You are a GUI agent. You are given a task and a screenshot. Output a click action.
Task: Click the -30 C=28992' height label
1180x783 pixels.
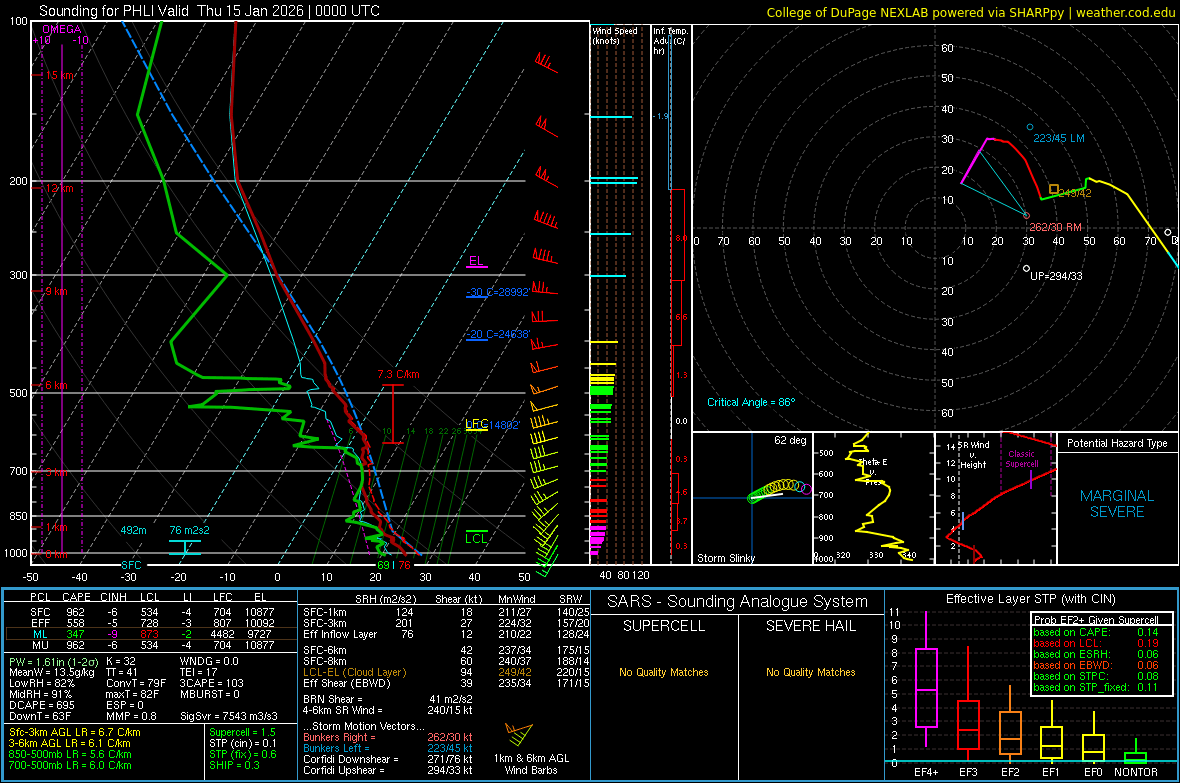[497, 292]
